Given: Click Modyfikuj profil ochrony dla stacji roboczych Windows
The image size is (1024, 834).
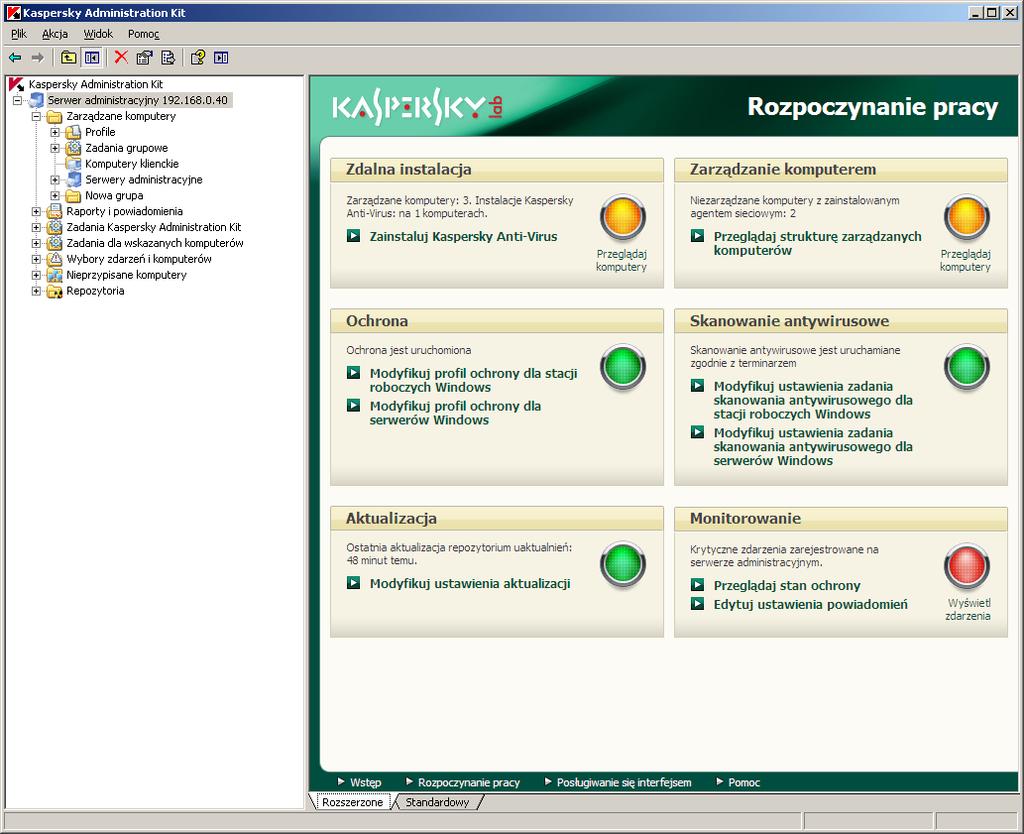Looking at the screenshot, I should point(473,380).
